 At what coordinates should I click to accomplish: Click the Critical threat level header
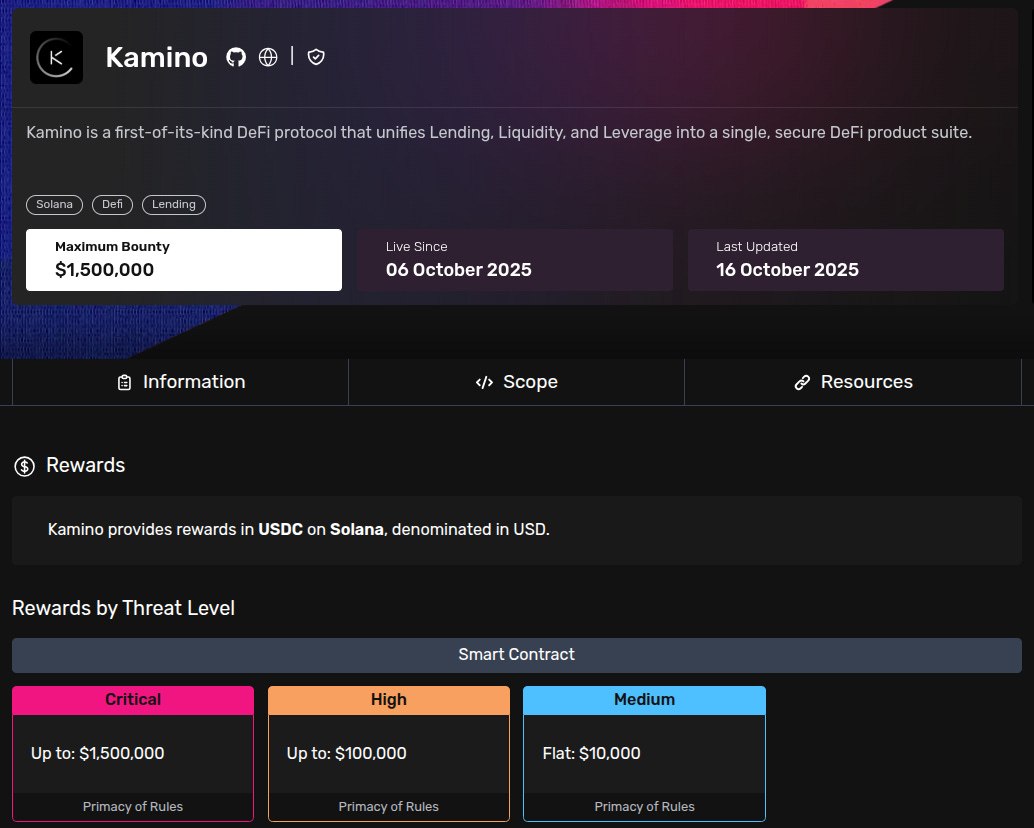tap(133, 700)
